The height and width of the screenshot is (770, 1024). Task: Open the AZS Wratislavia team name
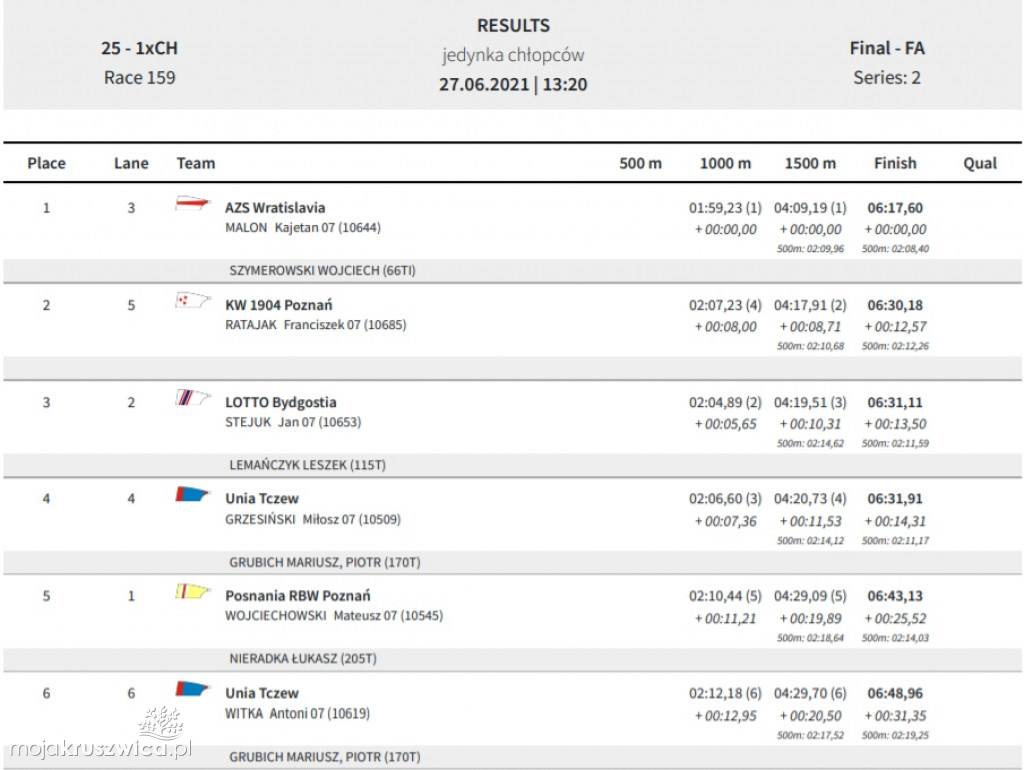click(x=275, y=208)
